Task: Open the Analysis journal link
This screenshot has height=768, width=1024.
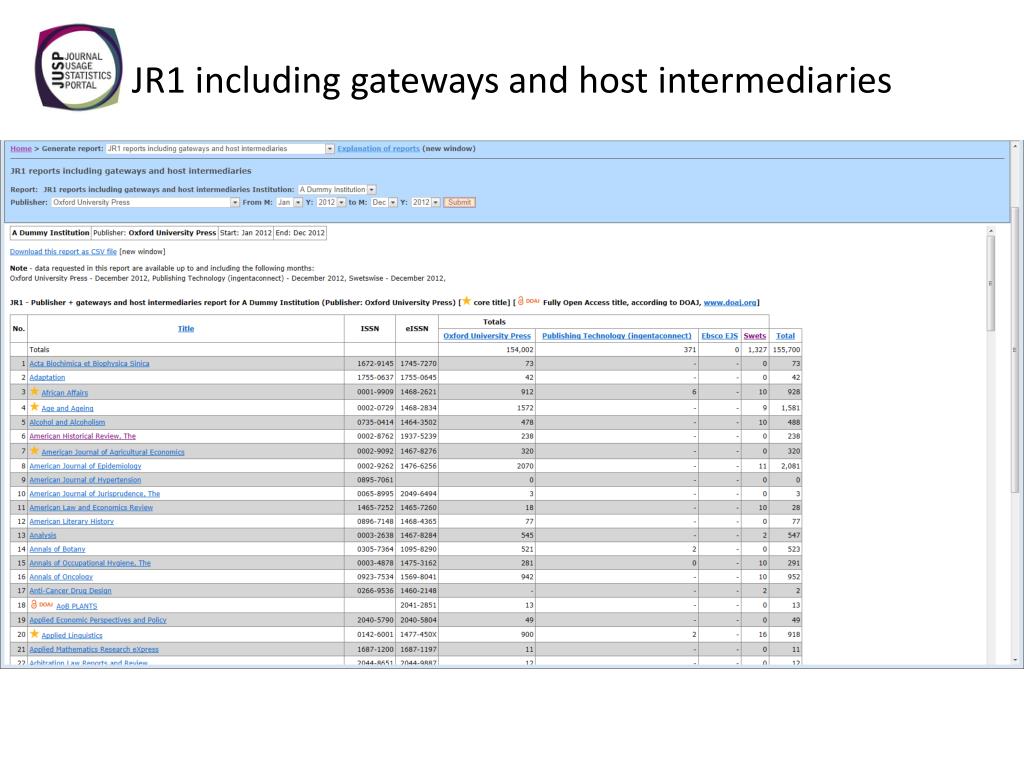Action: (x=42, y=535)
